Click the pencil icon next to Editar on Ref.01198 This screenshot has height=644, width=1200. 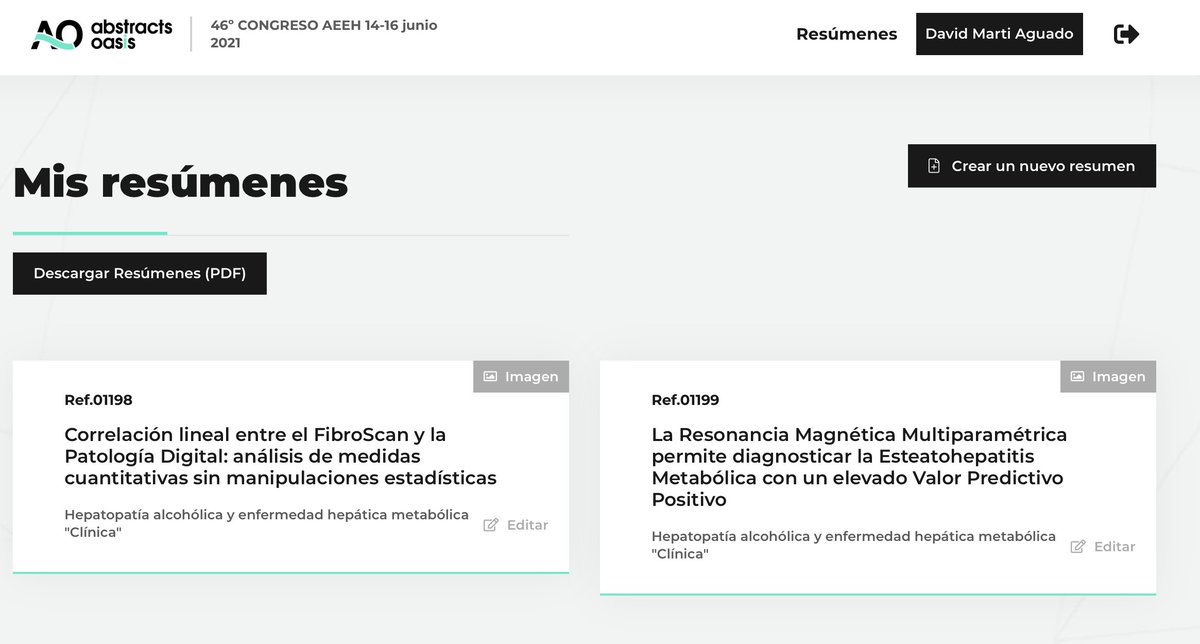tap(489, 524)
